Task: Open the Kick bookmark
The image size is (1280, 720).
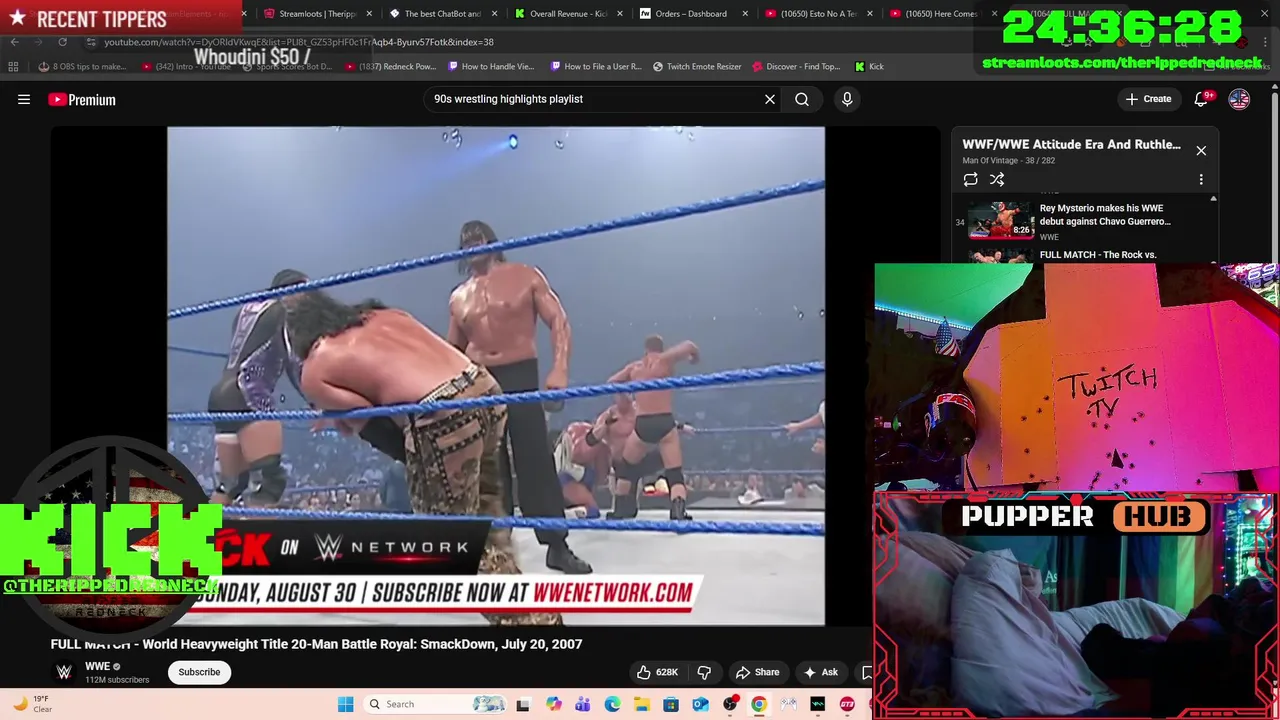Action: 869,67
